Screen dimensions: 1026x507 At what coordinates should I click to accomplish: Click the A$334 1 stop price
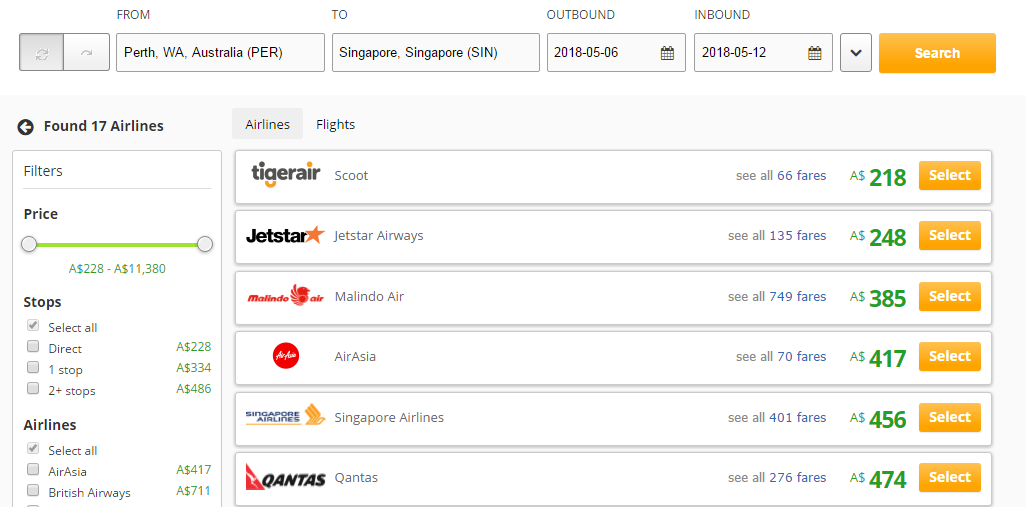(x=194, y=368)
